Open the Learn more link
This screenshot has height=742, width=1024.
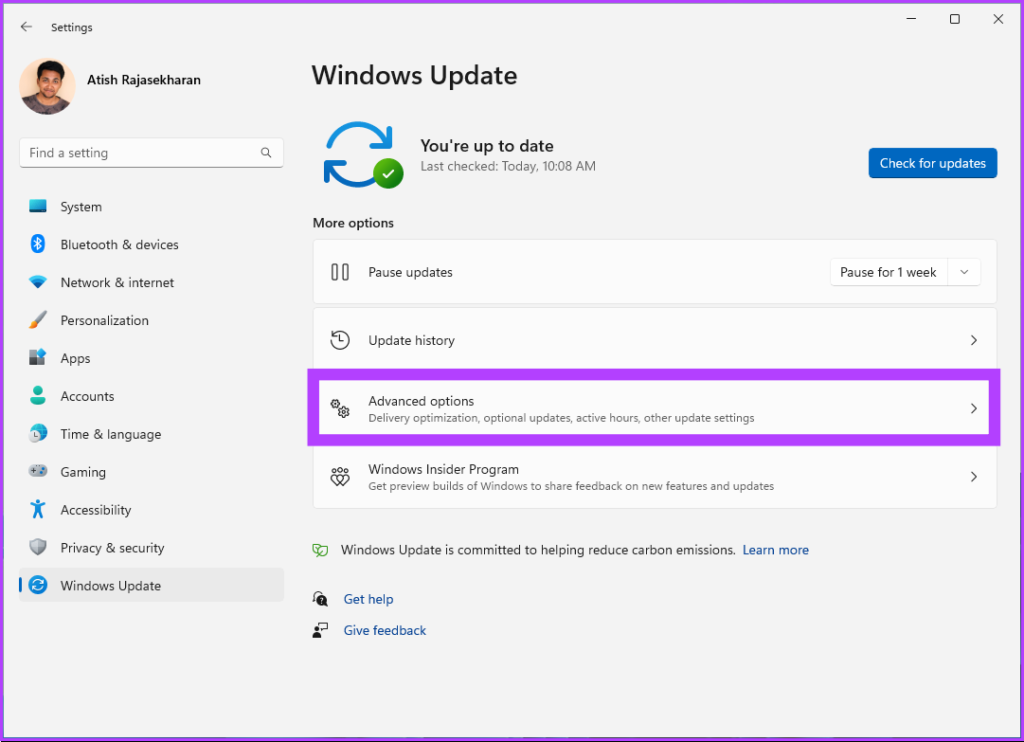tap(775, 550)
